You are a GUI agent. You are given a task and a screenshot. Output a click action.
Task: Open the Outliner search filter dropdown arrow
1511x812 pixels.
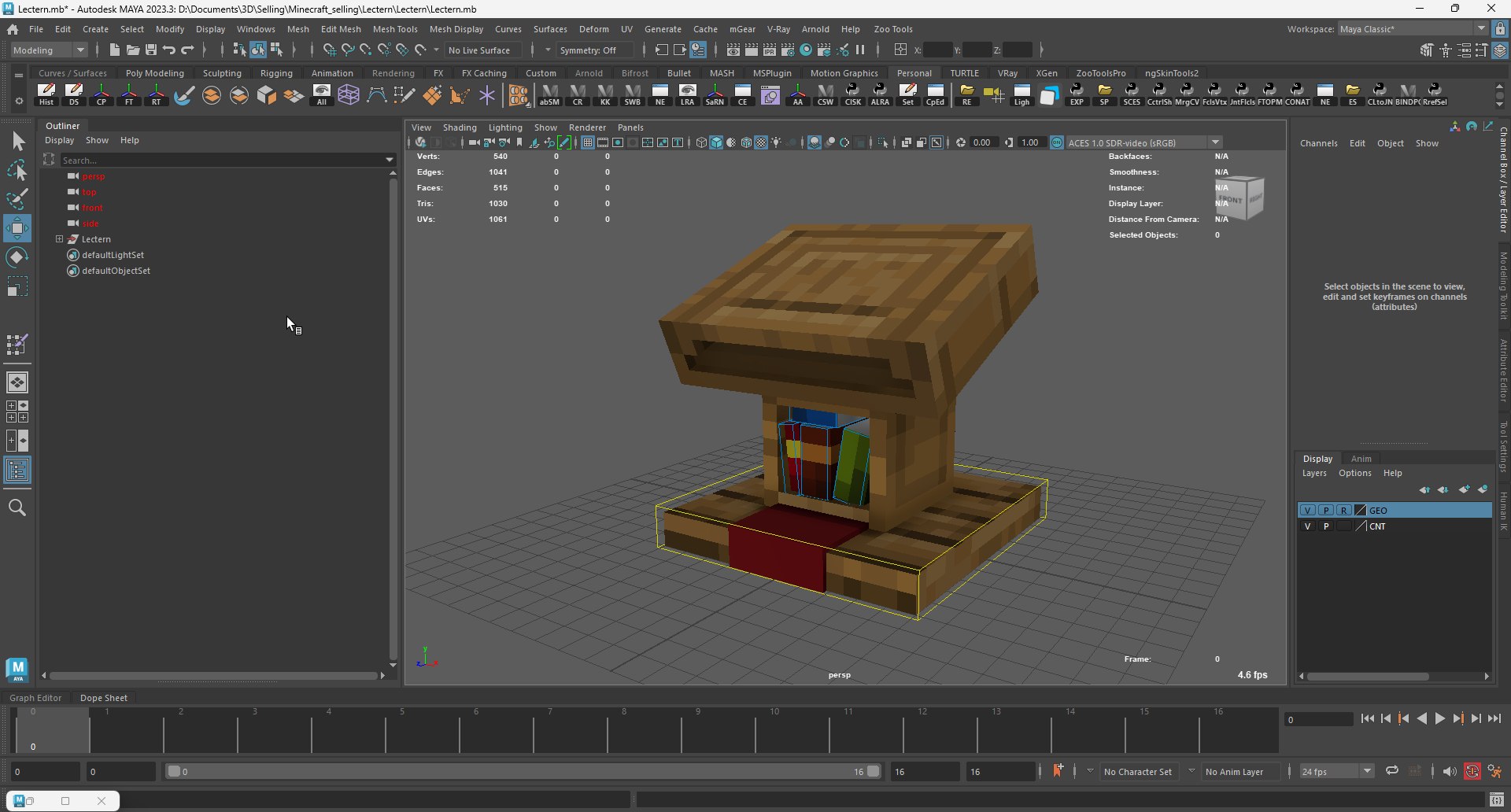[390, 160]
